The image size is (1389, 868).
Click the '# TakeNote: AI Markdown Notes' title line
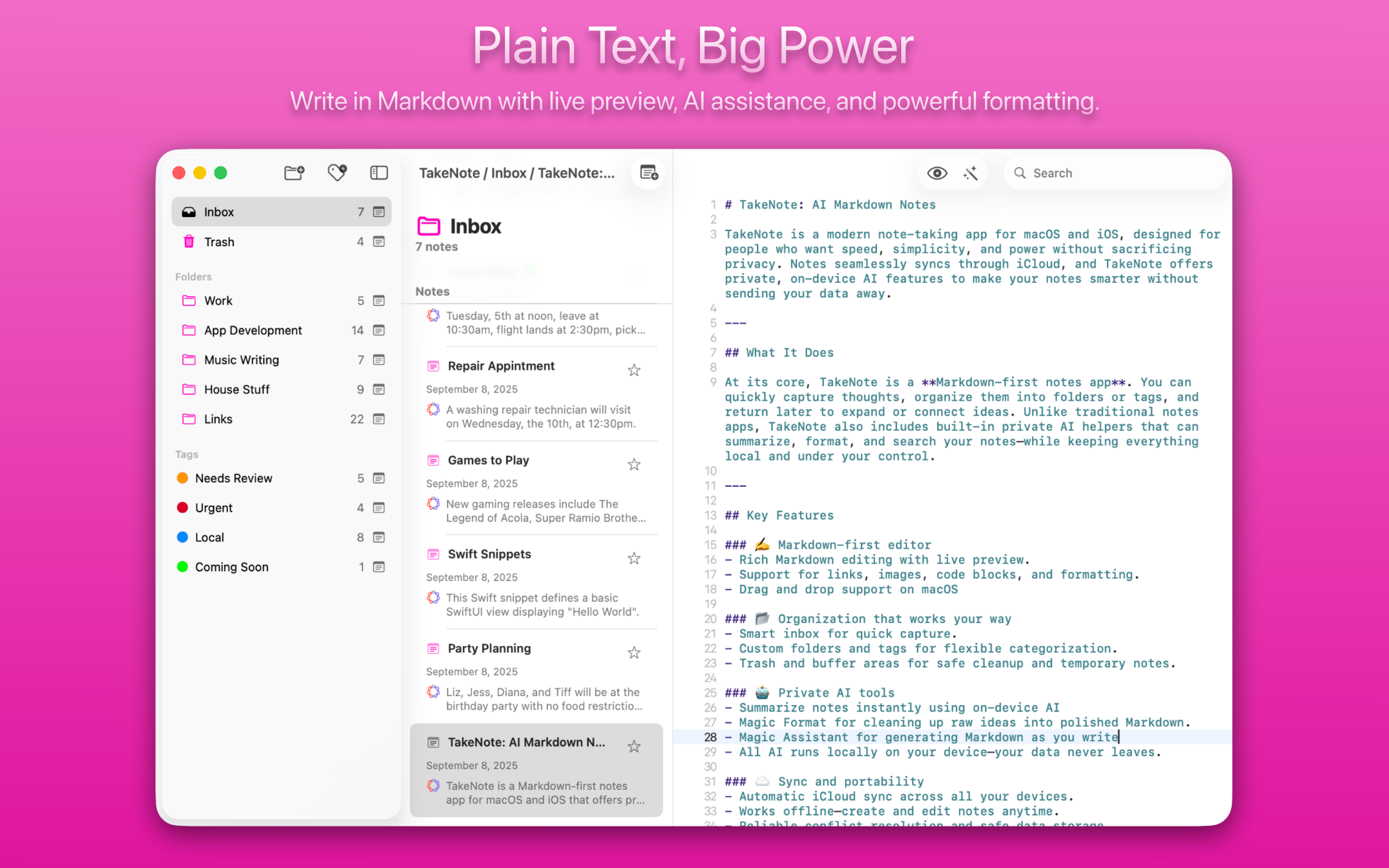tap(830, 205)
